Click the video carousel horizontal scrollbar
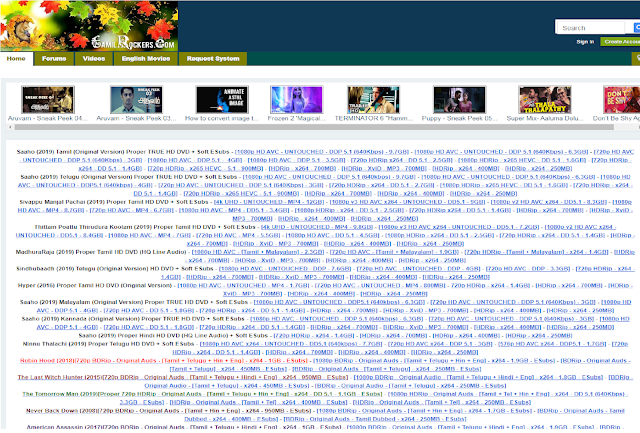This screenshot has height=433, width=640. [x=314, y=127]
